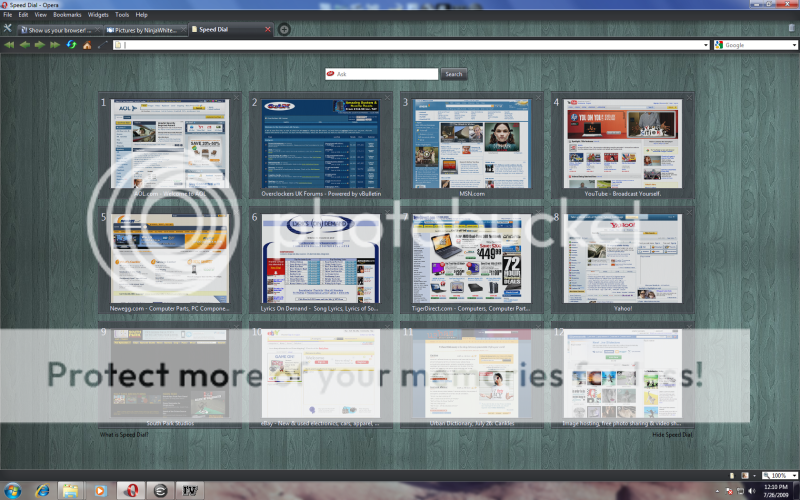The height and width of the screenshot is (500, 800).
Task: Open the Google search engine dropdown
Action: point(792,45)
